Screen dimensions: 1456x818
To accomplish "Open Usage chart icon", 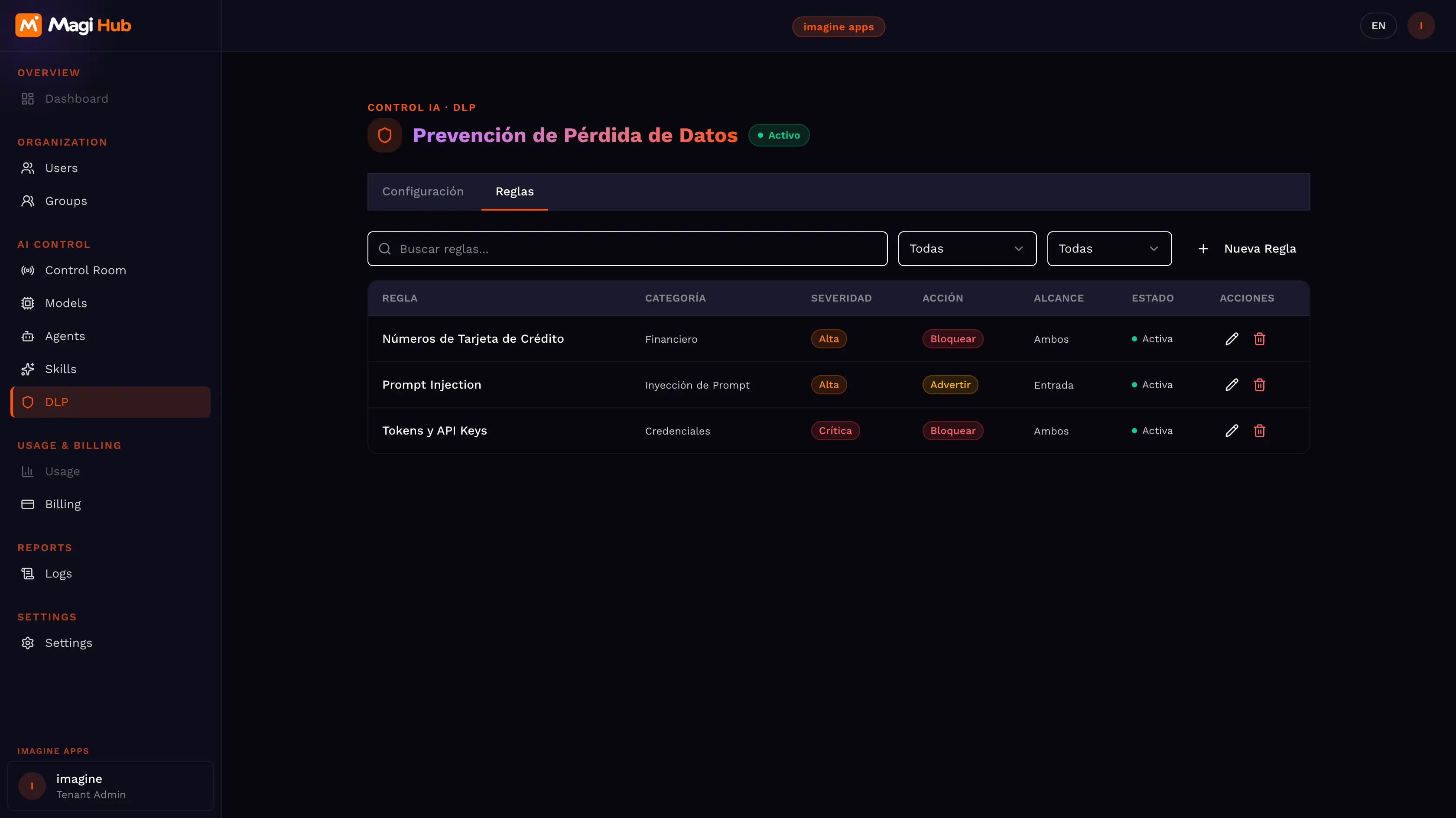I will (28, 471).
